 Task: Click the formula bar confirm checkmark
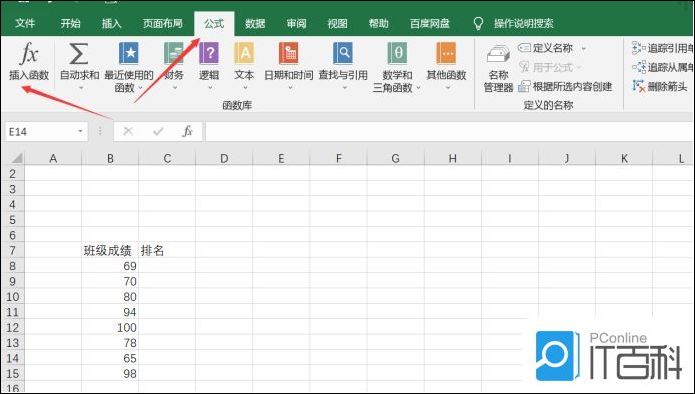pyautogui.click(x=158, y=132)
